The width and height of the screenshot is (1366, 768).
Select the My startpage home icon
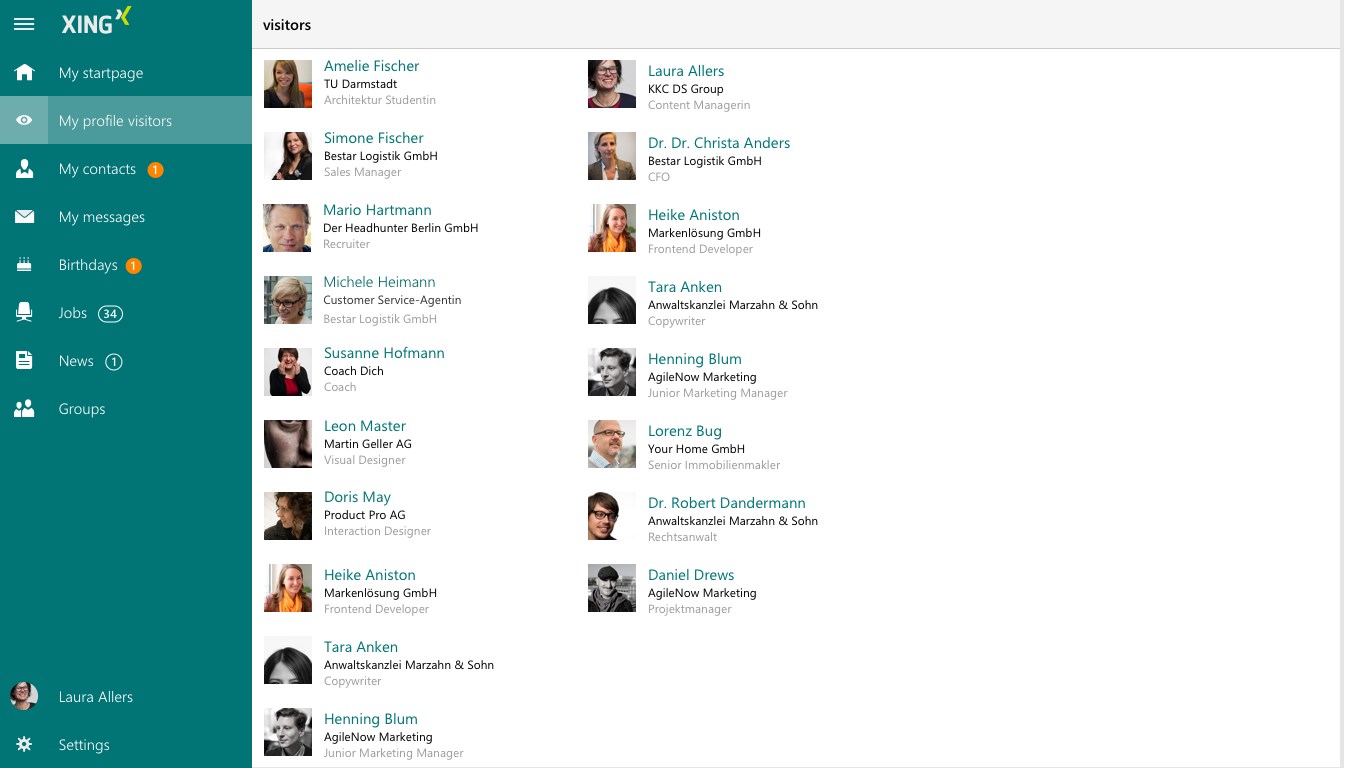23,72
